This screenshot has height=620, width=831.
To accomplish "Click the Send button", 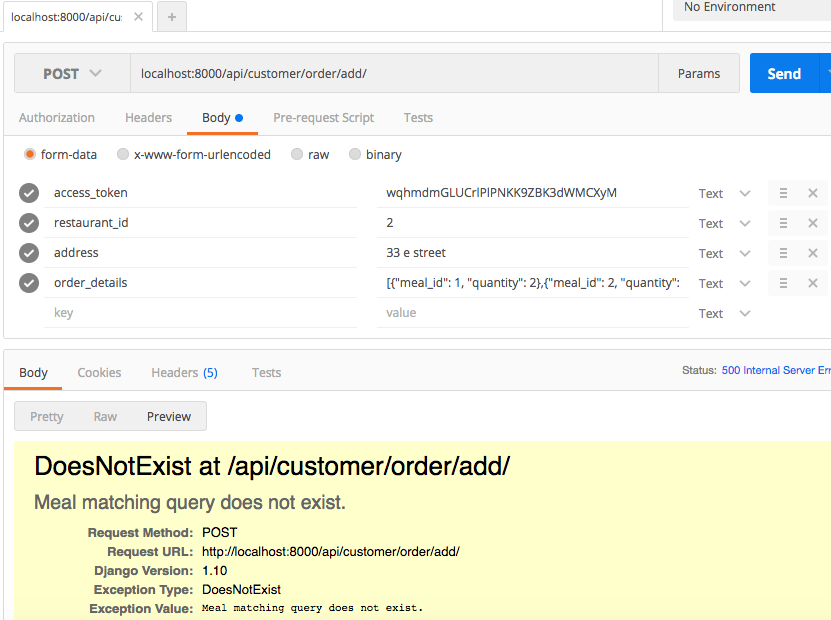I will (x=784, y=73).
